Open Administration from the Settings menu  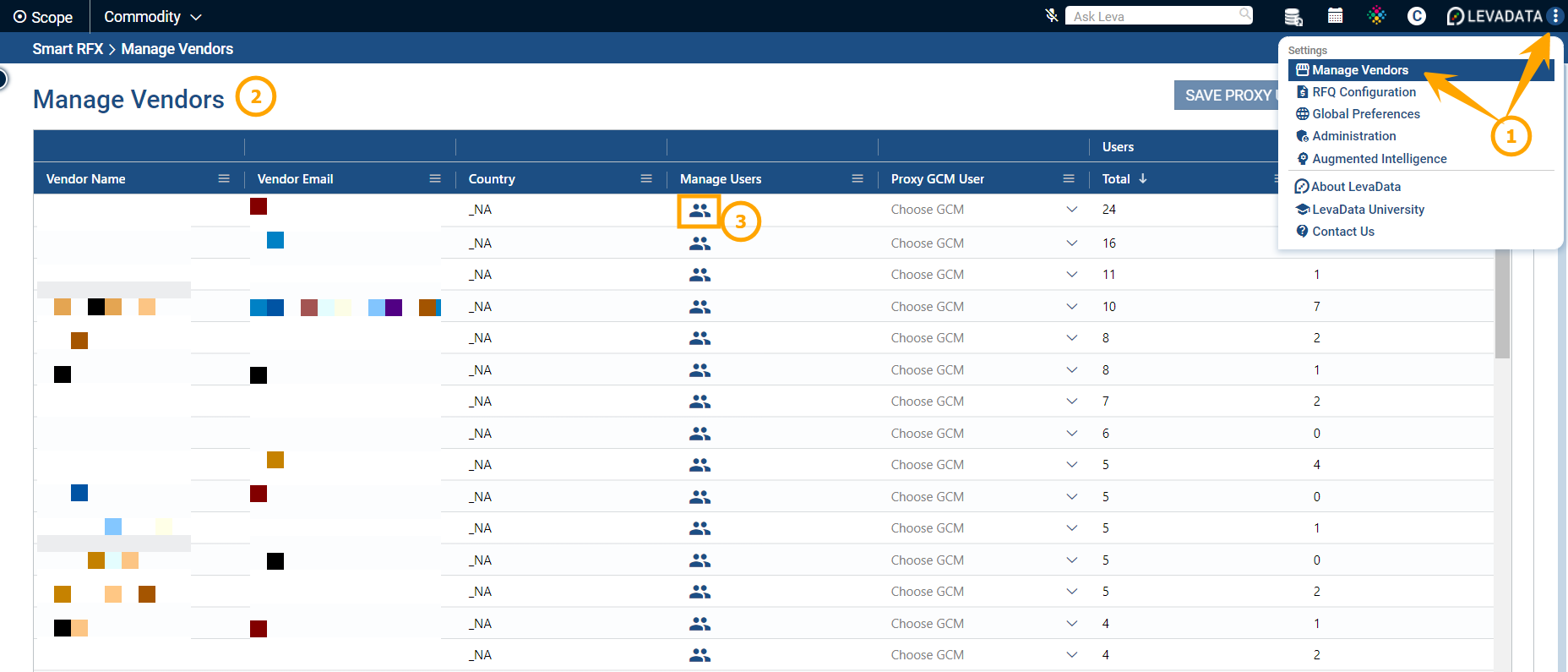[x=1353, y=136]
